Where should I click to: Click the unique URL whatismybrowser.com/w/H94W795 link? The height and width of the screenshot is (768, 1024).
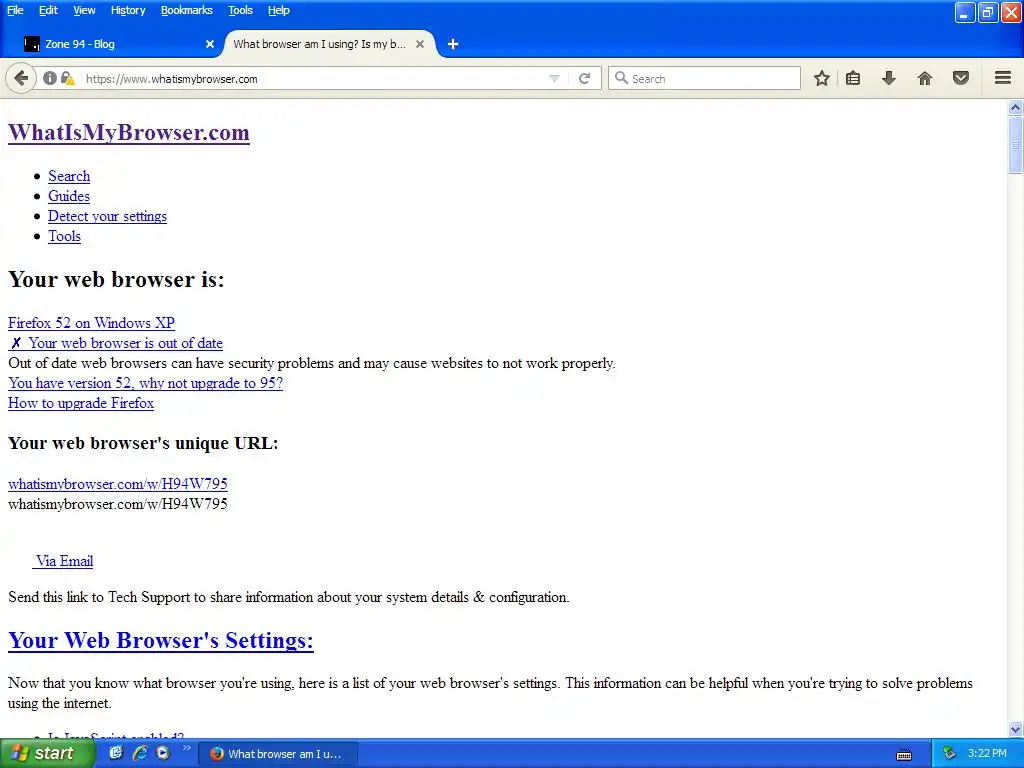118,484
